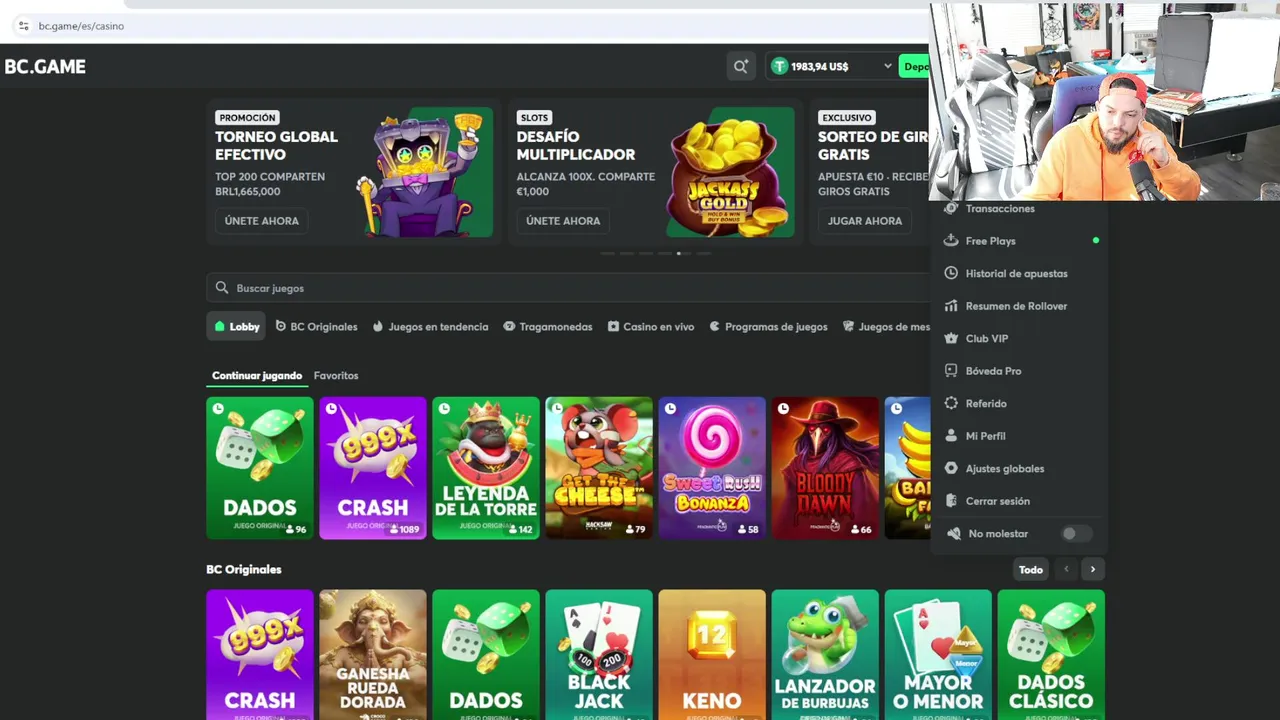
Task: Switch to Continuar jugando tab
Action: click(x=257, y=375)
